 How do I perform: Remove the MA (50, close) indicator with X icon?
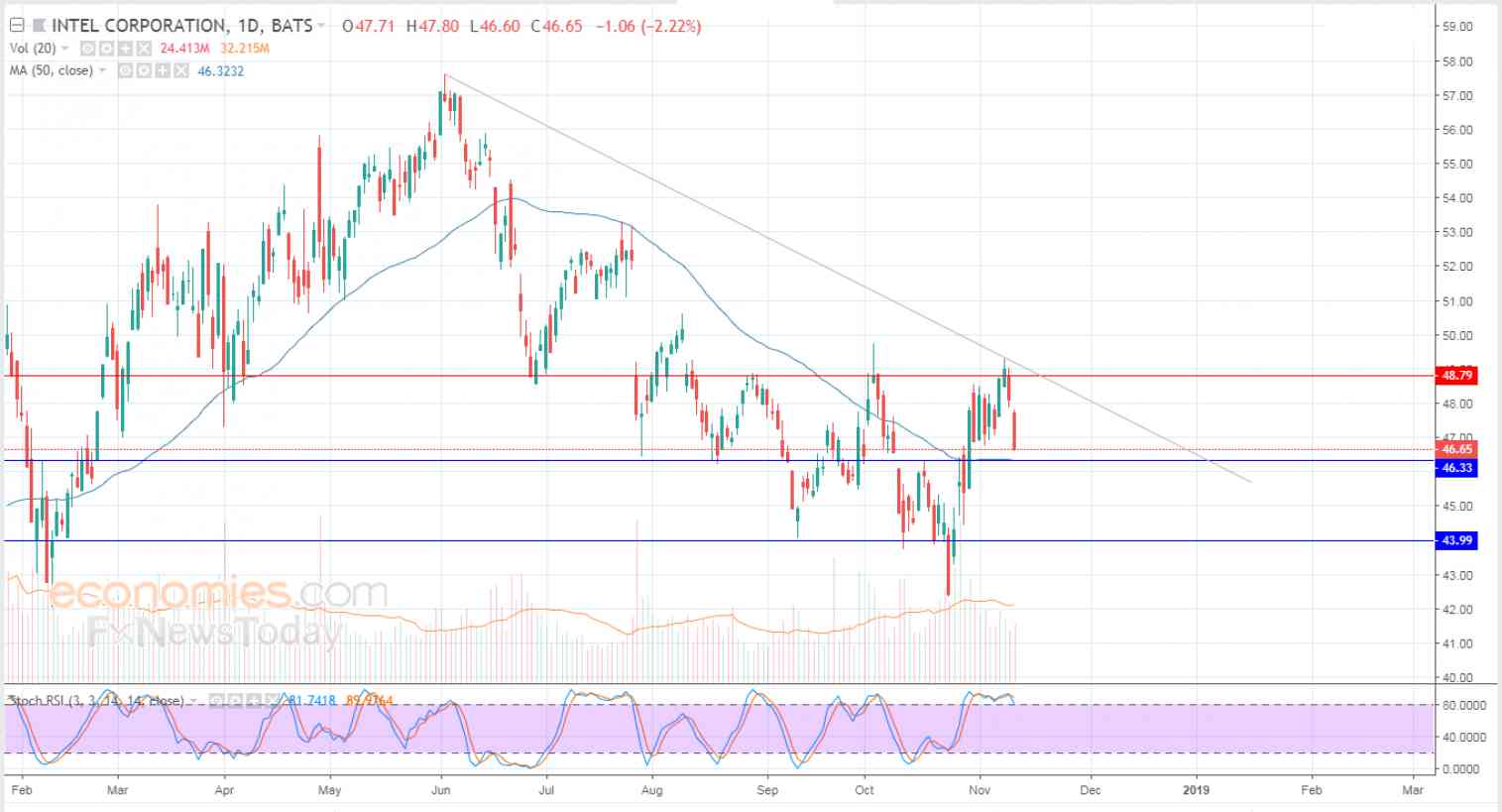pyautogui.click(x=181, y=71)
